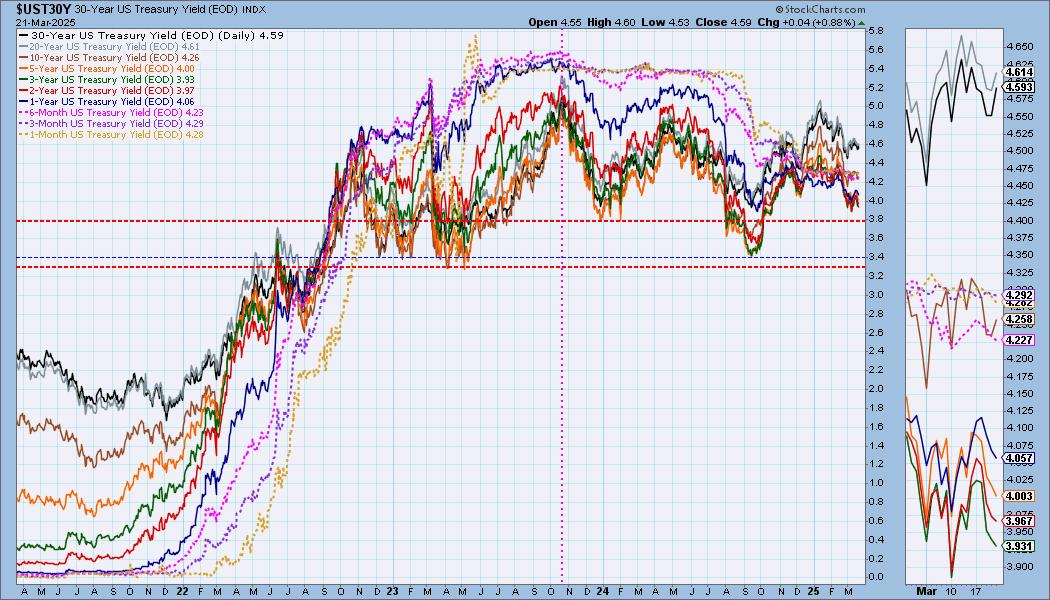Viewport: 1050px width, 600px height.
Task: Click the 10-Year US Treasury Yield legend entry
Action: (x=110, y=58)
